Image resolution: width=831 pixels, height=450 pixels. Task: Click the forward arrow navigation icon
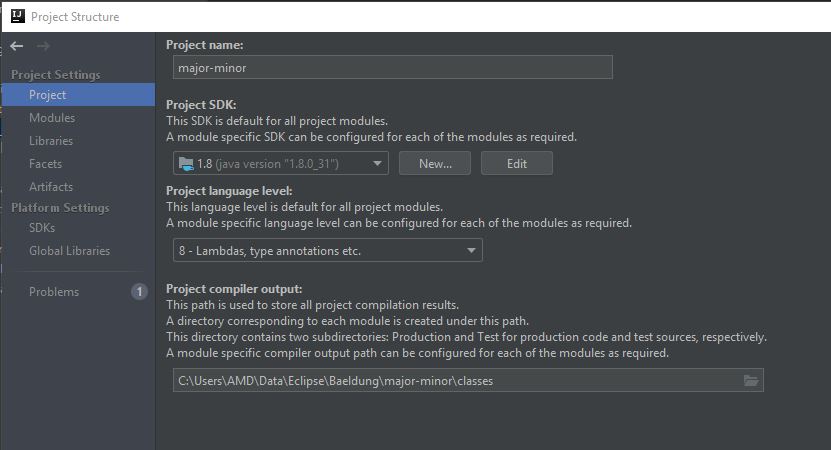[x=43, y=46]
